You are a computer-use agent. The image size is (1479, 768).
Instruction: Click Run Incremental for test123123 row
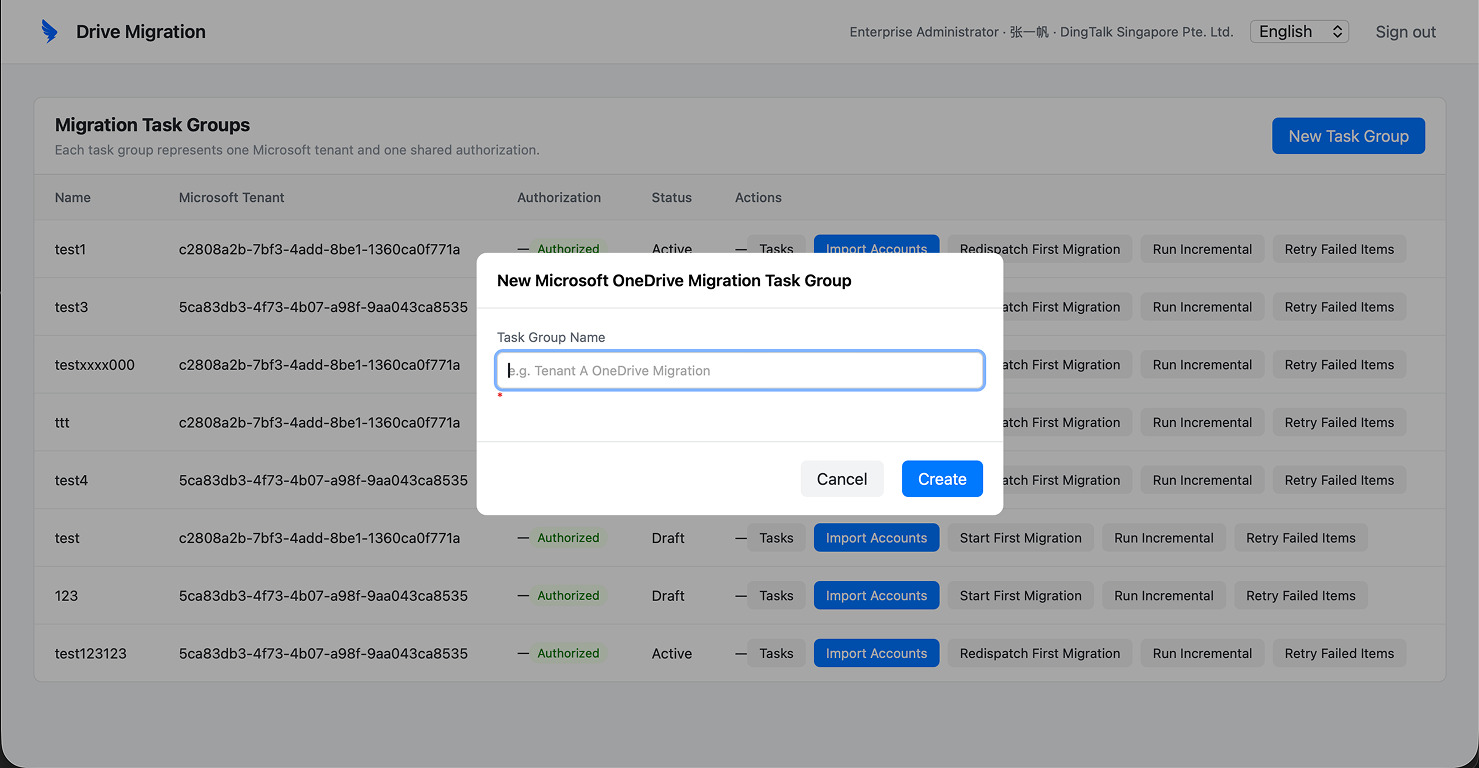click(x=1202, y=654)
